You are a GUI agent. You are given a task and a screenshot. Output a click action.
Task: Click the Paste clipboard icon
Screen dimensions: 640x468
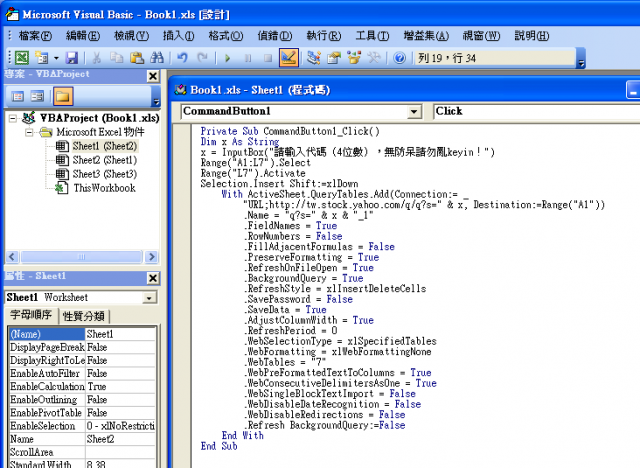pyautogui.click(x=137, y=58)
